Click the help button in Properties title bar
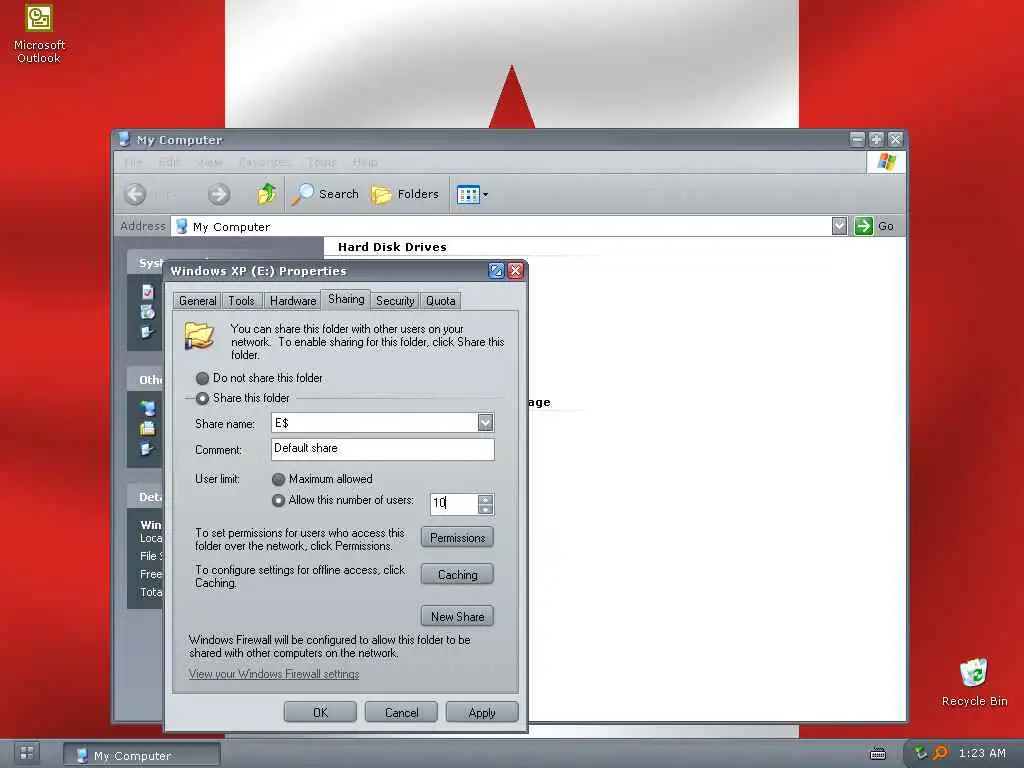1024x768 pixels. [x=496, y=270]
